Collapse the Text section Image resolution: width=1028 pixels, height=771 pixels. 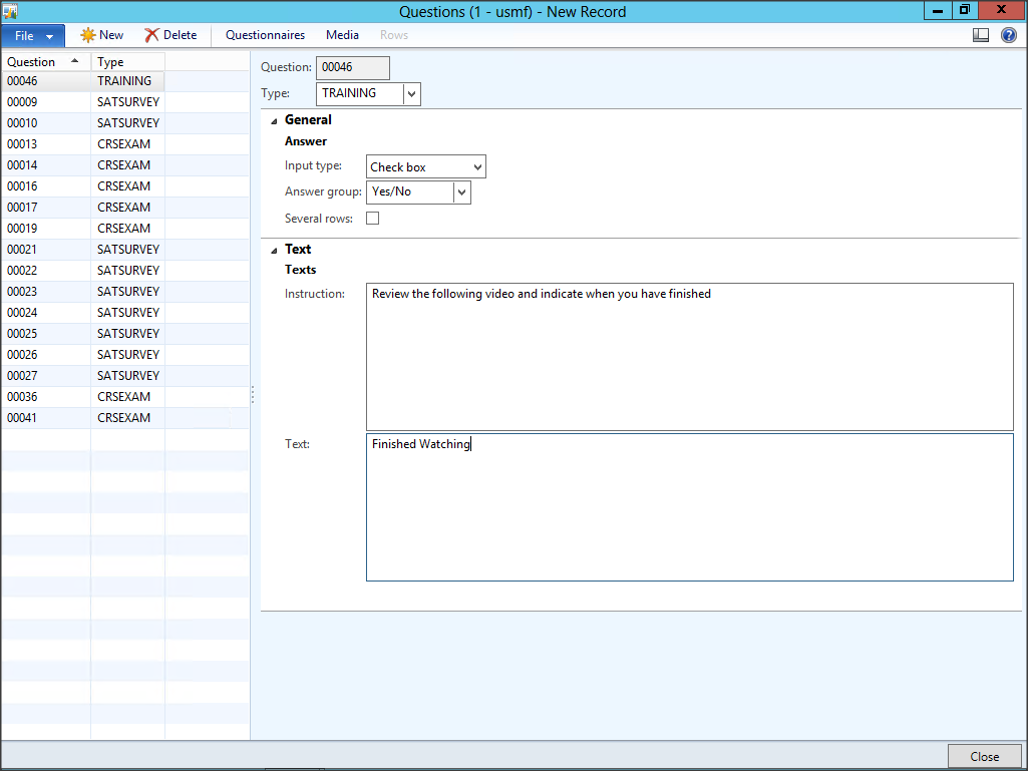point(275,250)
